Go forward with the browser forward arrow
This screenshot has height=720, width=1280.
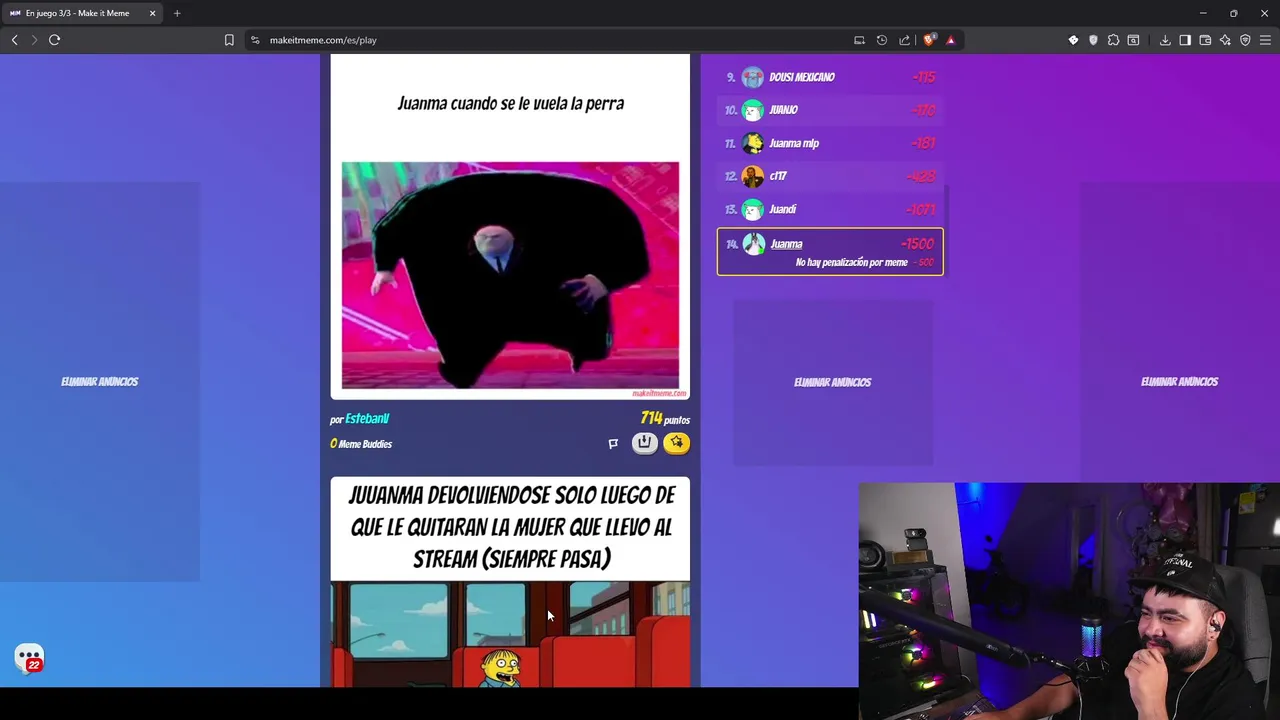[34, 40]
